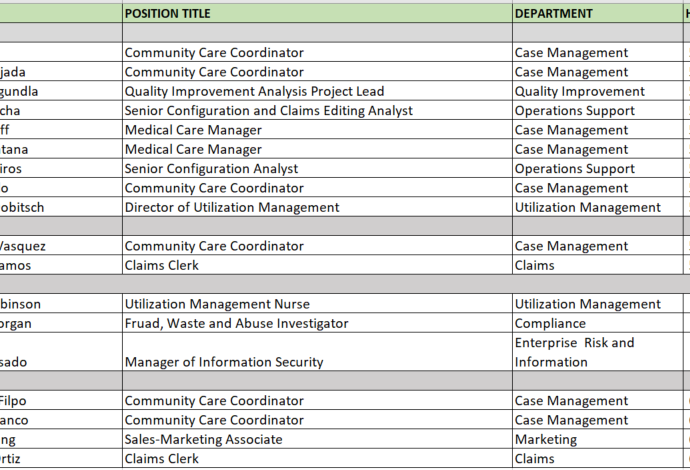Select Medical Care Manager in 'tana' row
690x470 pixels.
[x=317, y=149]
